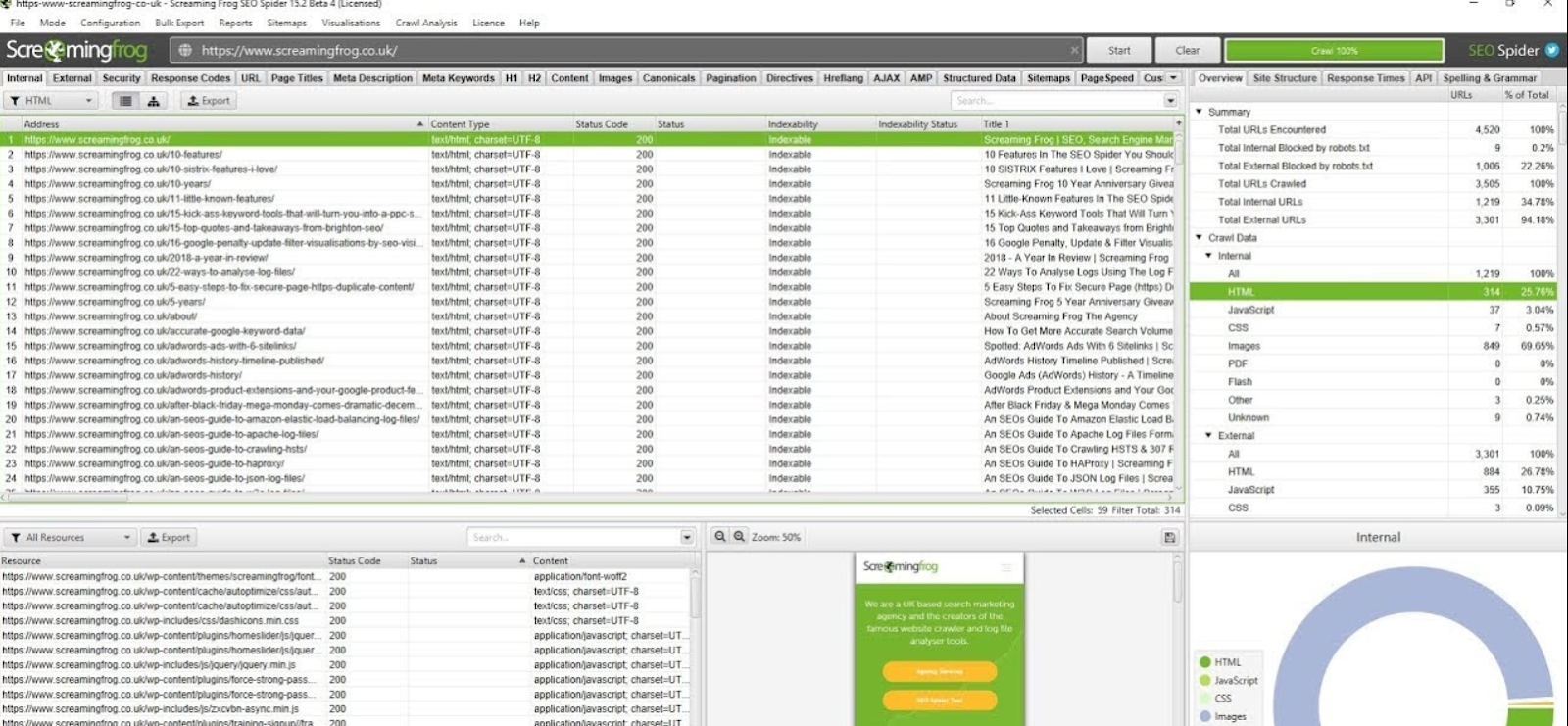Collapse the External tree node
Viewport: 1568px width, 726px height.
[x=1208, y=435]
